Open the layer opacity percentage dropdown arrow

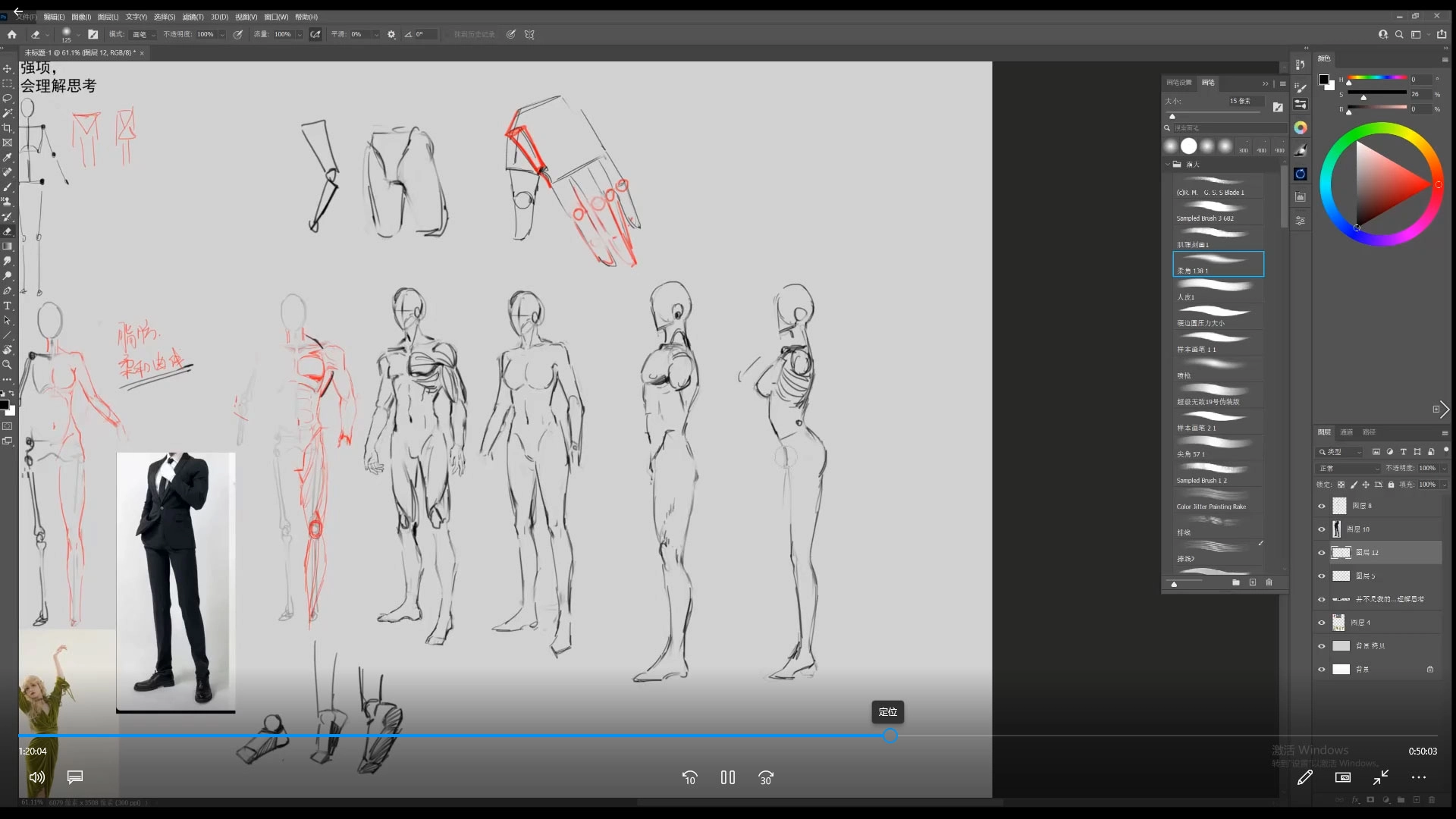click(x=1444, y=468)
